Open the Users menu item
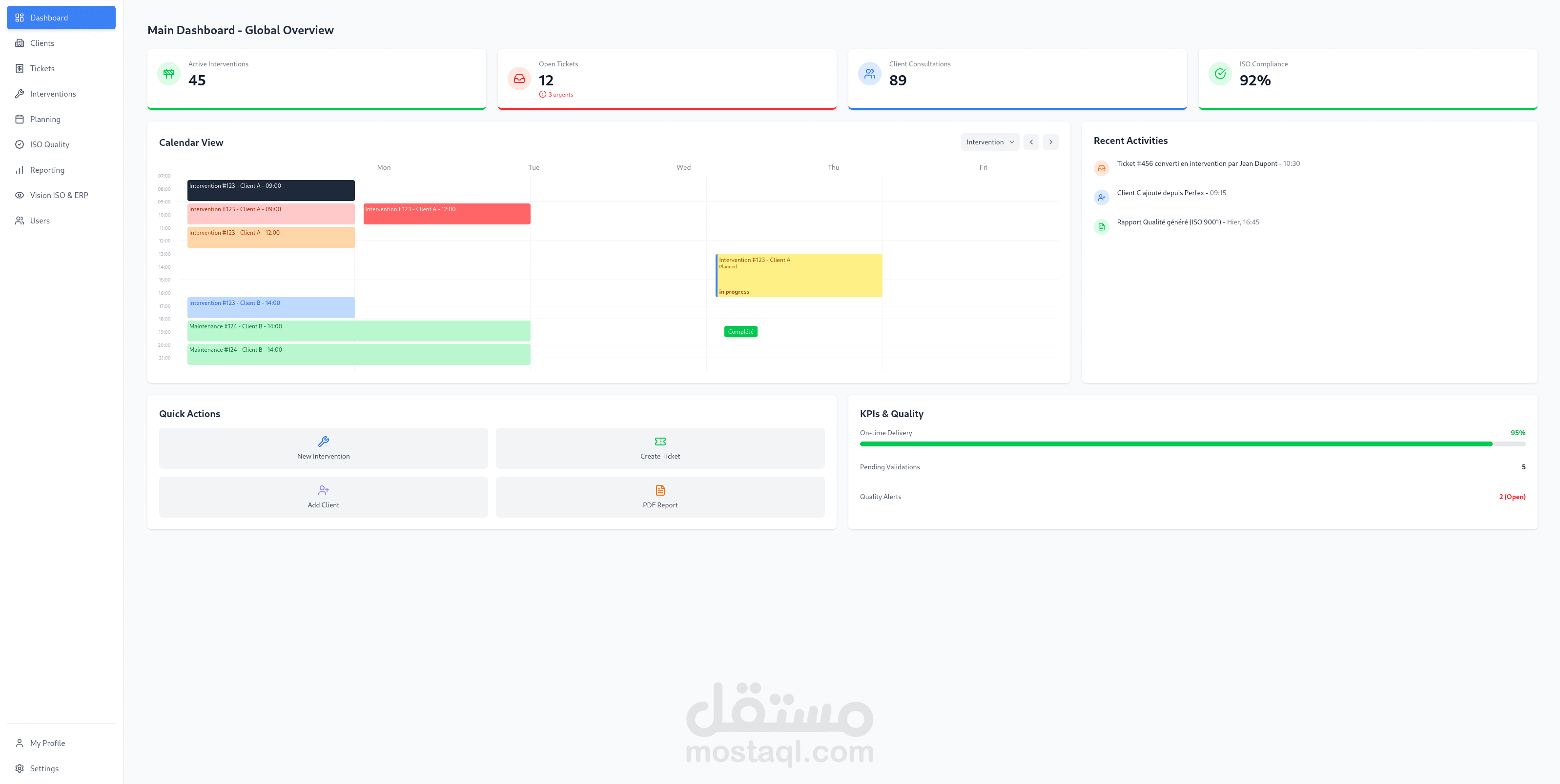 tap(61, 221)
